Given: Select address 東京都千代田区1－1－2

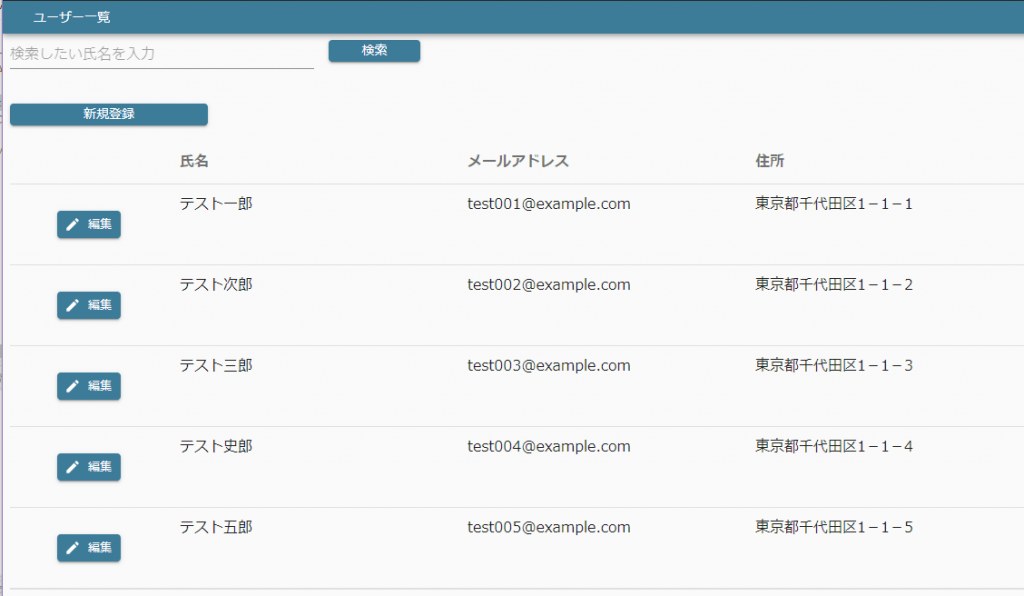Looking at the screenshot, I should [x=834, y=285].
